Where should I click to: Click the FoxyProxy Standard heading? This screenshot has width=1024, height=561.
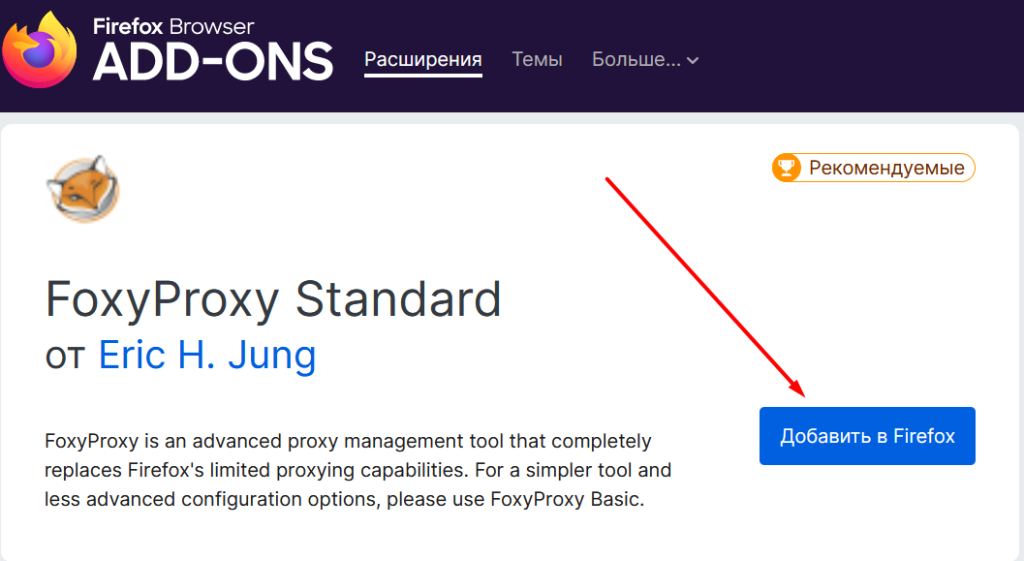tap(273, 300)
